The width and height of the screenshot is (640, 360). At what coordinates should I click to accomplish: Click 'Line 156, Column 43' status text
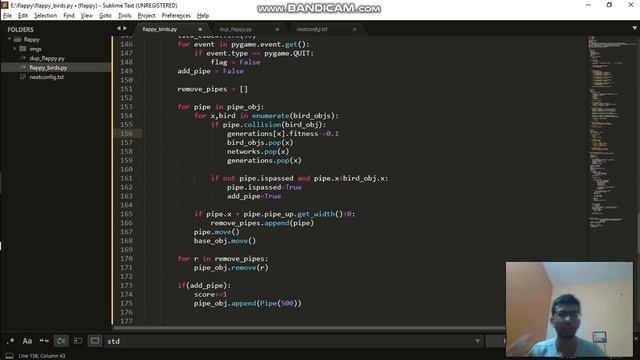tap(42, 356)
